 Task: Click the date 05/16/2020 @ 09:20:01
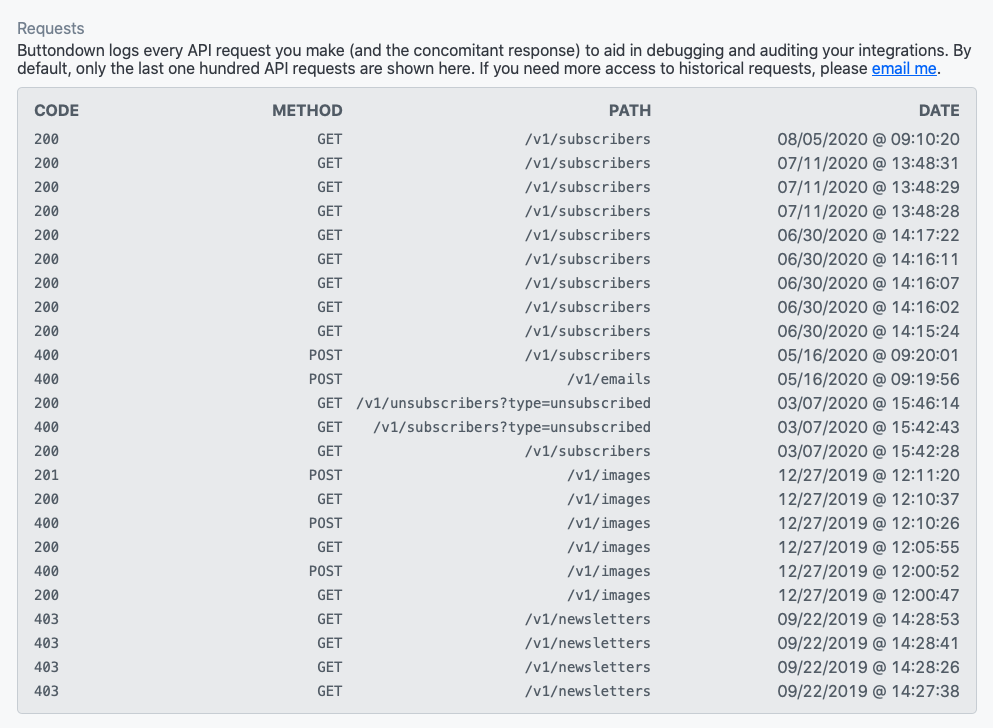[868, 355]
